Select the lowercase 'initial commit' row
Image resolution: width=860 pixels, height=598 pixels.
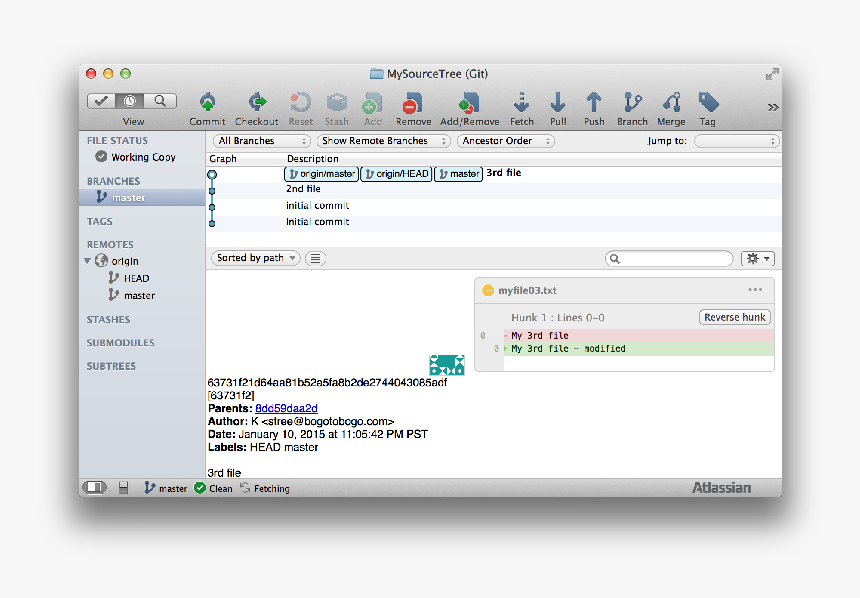(x=494, y=206)
